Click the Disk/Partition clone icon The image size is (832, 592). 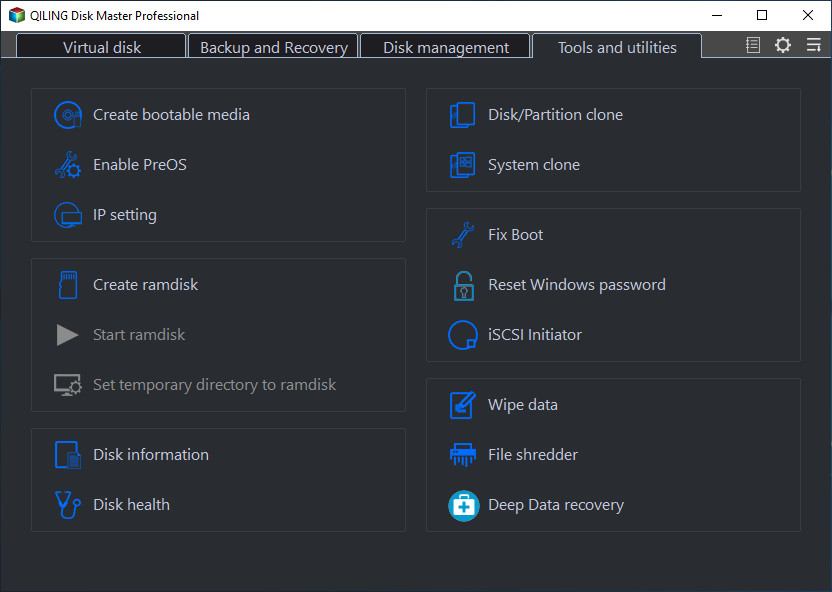(463, 115)
